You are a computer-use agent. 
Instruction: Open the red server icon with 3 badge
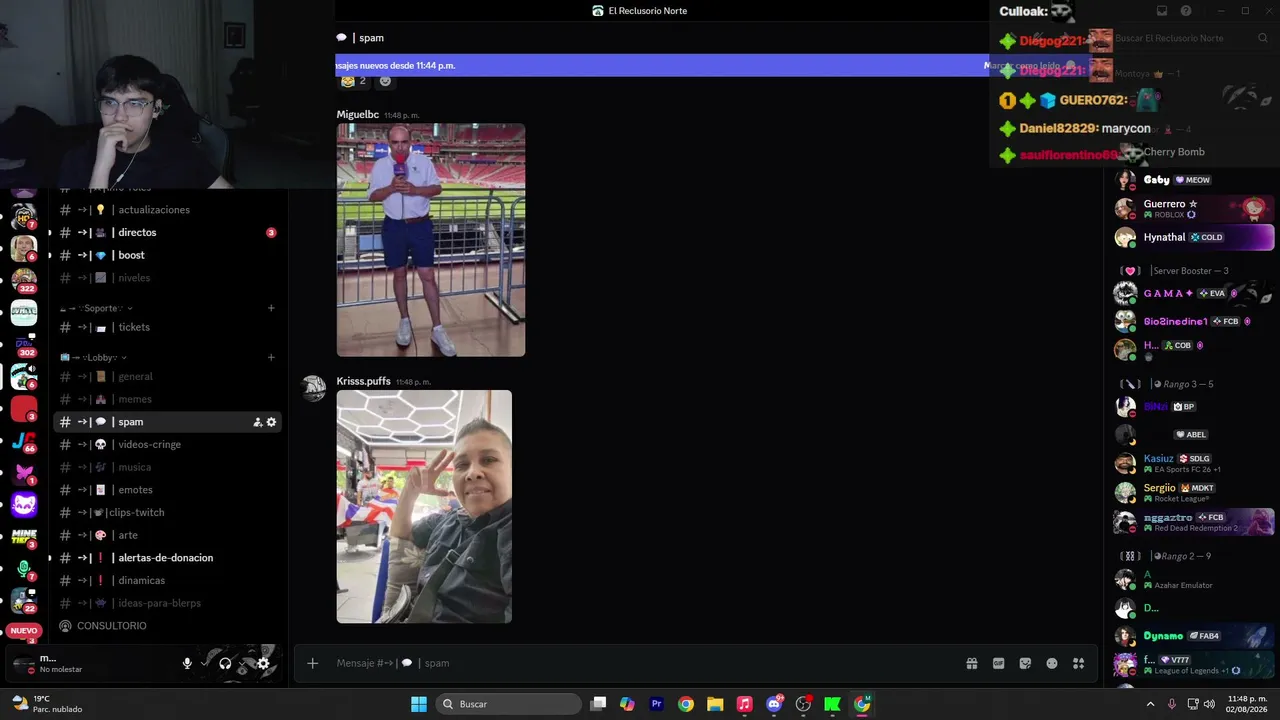point(24,409)
